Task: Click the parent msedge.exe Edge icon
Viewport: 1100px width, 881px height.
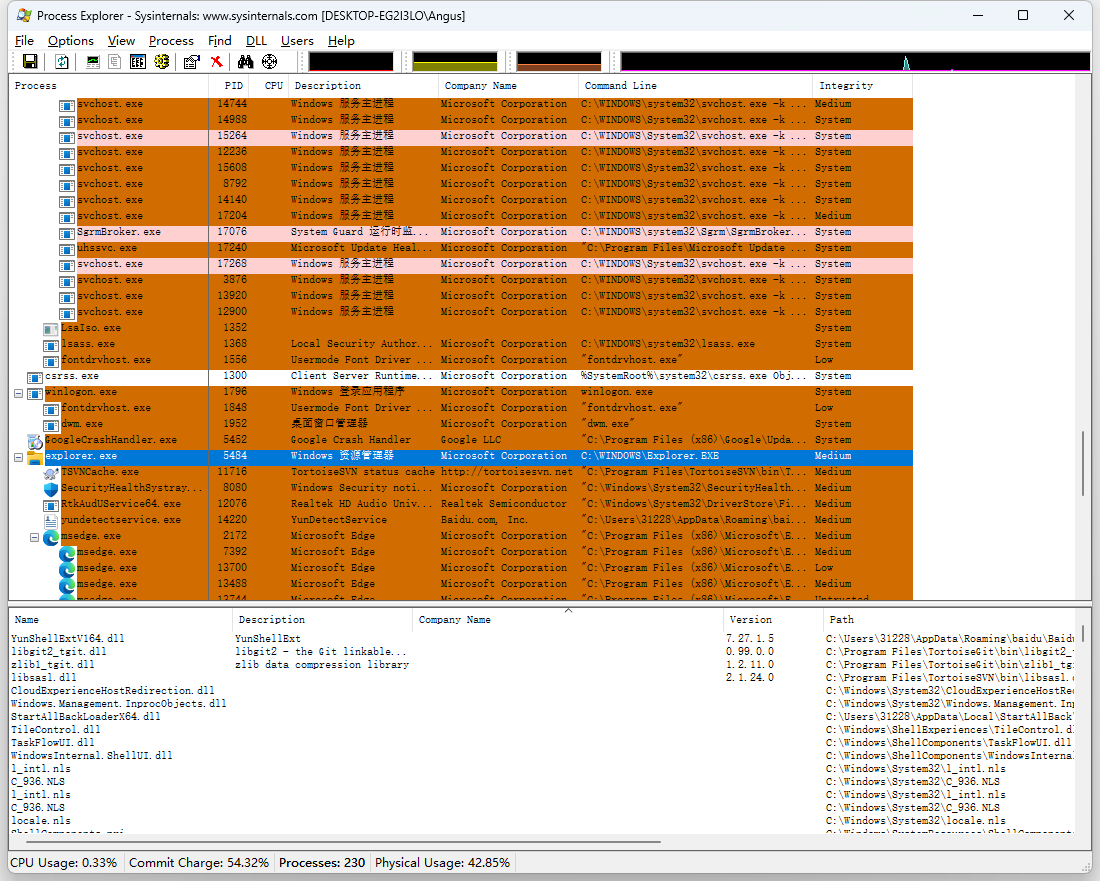Action: 51,537
